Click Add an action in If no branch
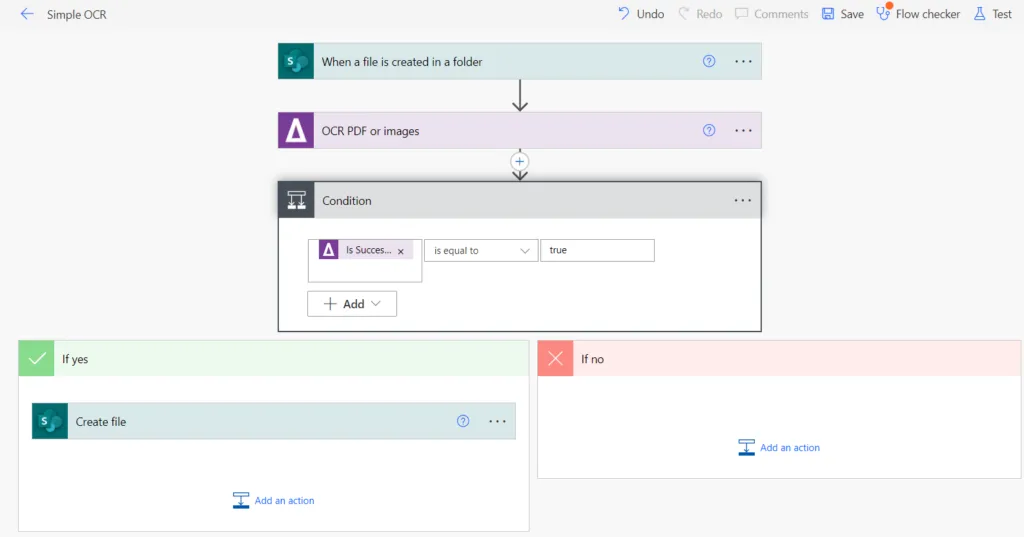Screen dimensions: 1024x537 tap(779, 448)
